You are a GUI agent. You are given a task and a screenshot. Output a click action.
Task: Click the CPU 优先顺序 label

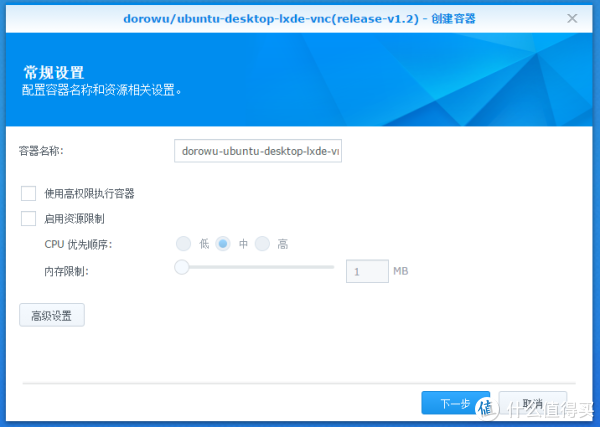[x=78, y=245]
